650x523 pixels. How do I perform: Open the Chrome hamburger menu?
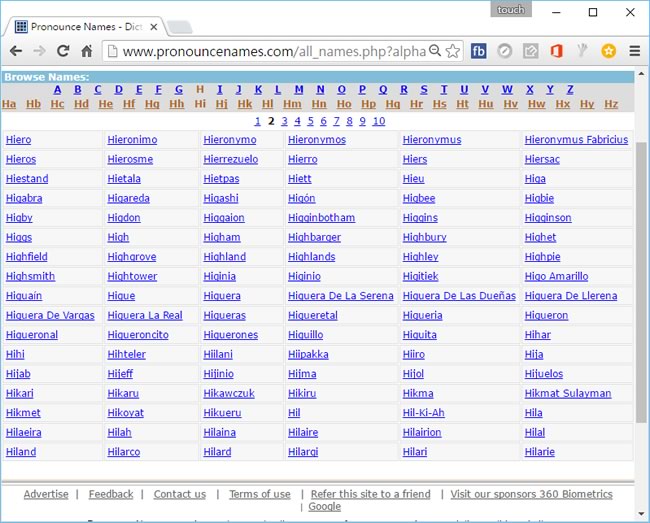pyautogui.click(x=634, y=51)
